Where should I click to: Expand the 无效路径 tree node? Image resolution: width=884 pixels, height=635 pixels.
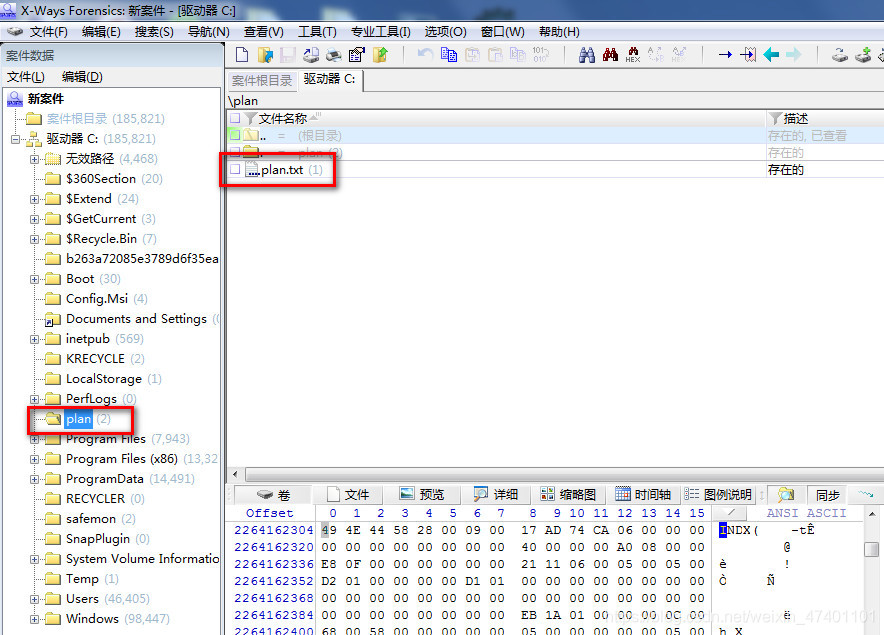(x=34, y=159)
